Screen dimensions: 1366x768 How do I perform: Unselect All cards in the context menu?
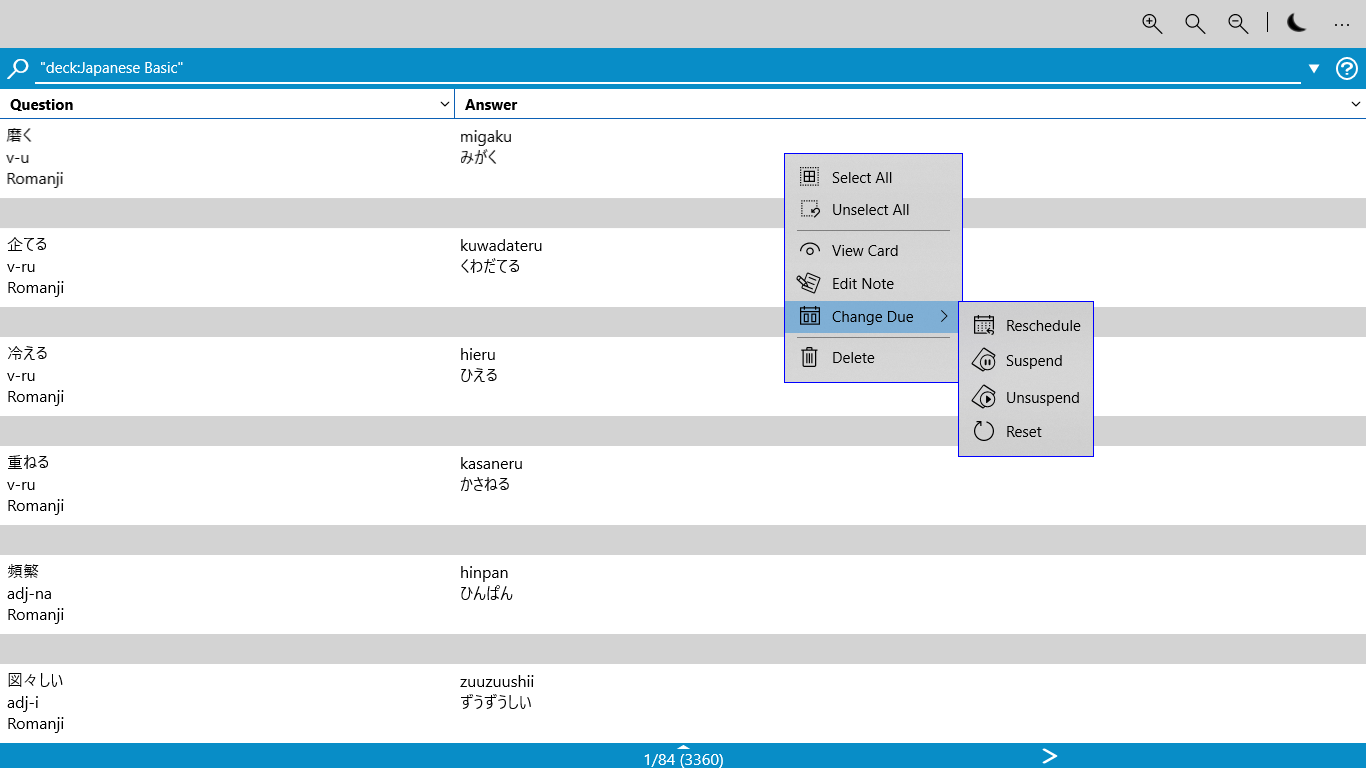[870, 210]
